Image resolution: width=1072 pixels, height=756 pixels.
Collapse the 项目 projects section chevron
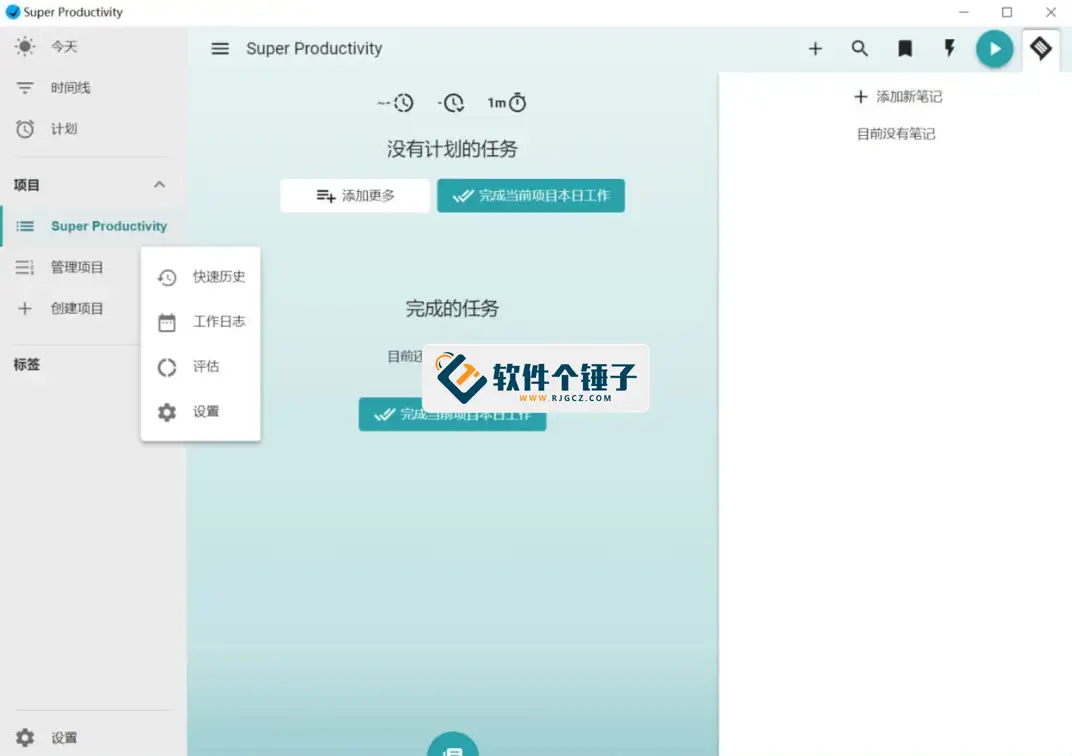(159, 185)
